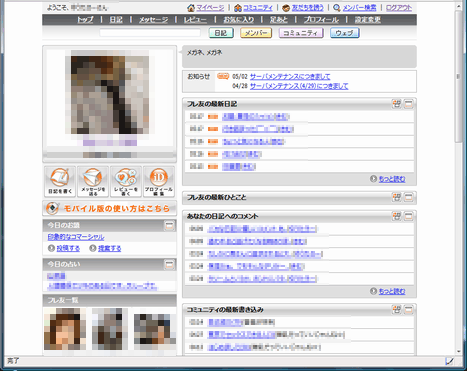Click the scrollbar up arrow

[459, 6]
